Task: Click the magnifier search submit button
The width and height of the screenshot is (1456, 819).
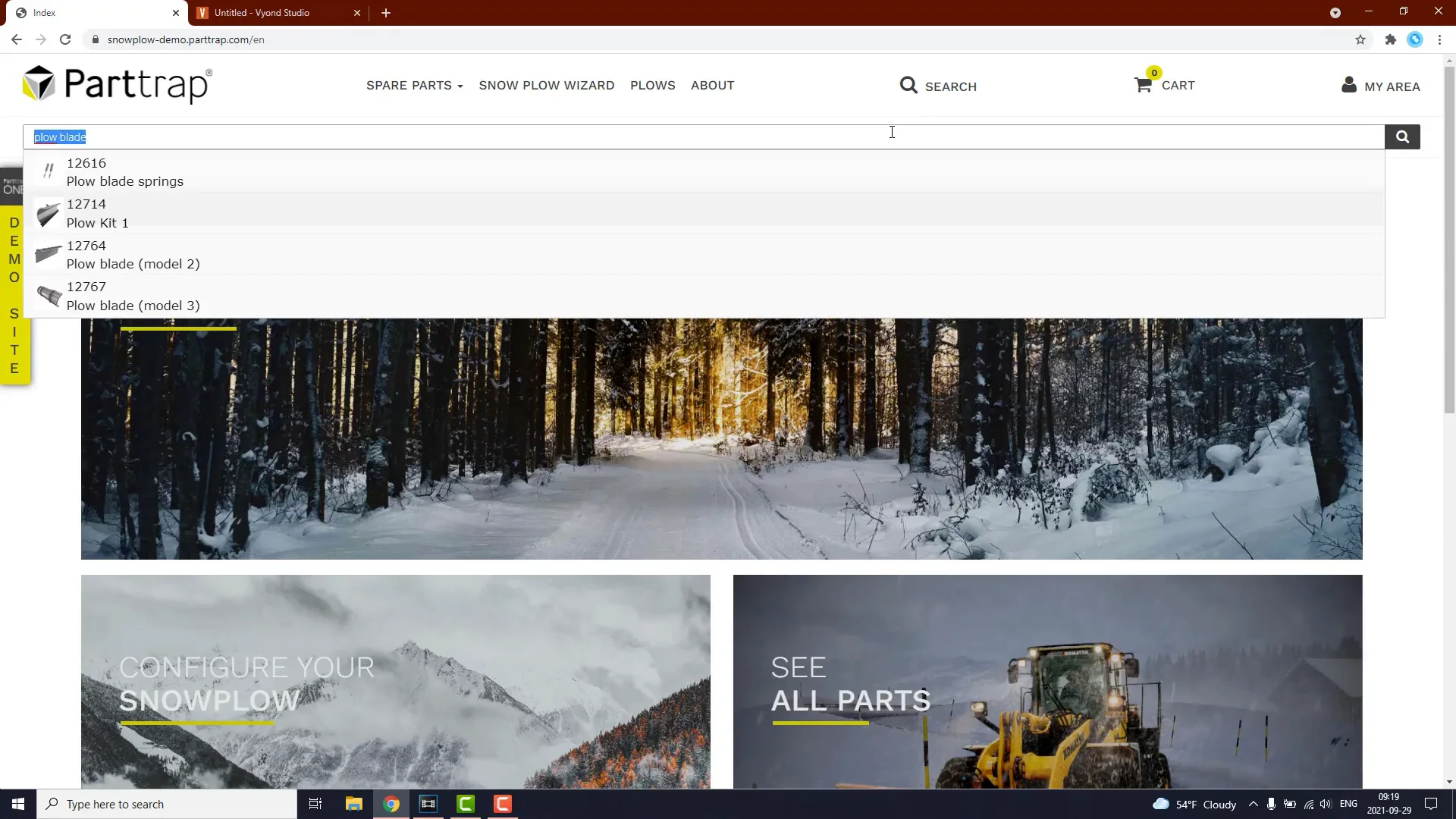Action: coord(1402,136)
